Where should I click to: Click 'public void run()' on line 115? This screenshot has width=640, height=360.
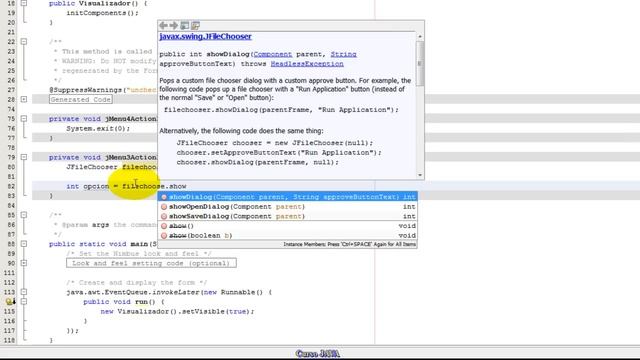point(119,302)
